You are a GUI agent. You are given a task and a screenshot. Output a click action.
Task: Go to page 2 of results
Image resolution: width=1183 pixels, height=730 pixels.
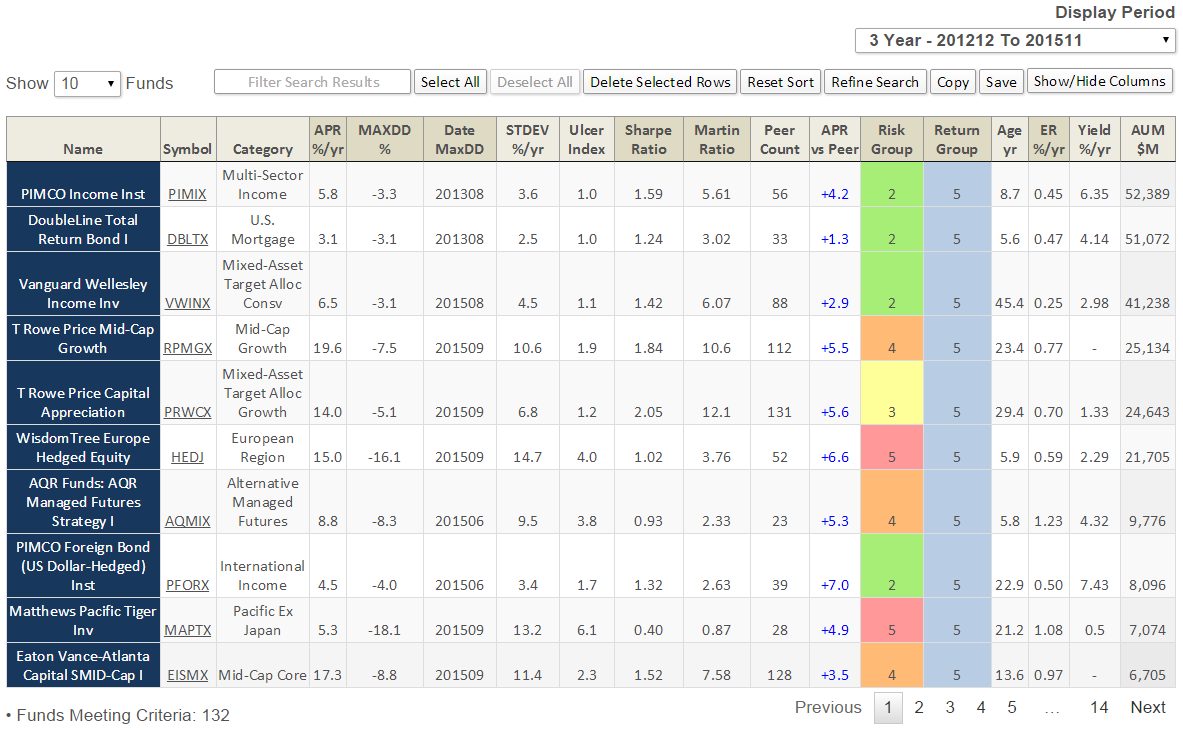[x=919, y=707]
